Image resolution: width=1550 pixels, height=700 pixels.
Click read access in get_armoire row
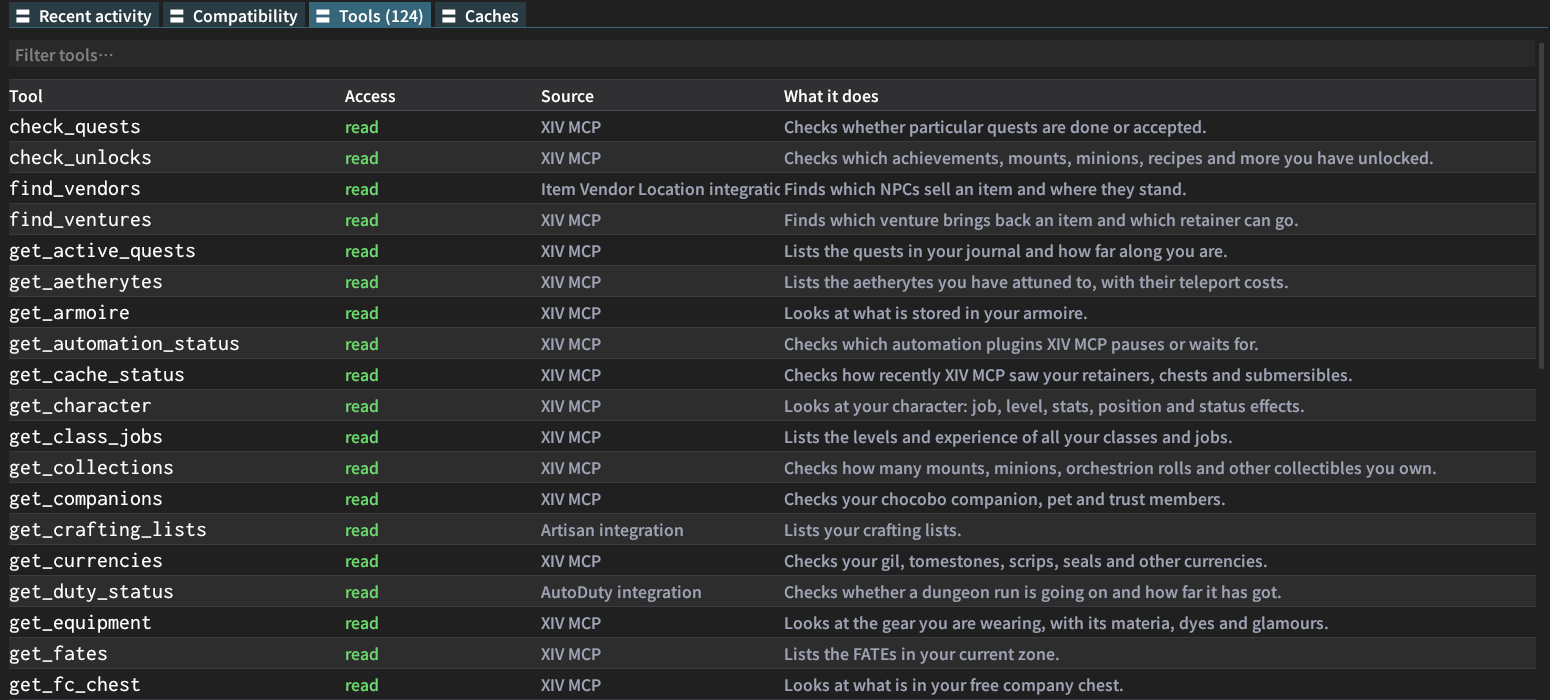(x=362, y=313)
